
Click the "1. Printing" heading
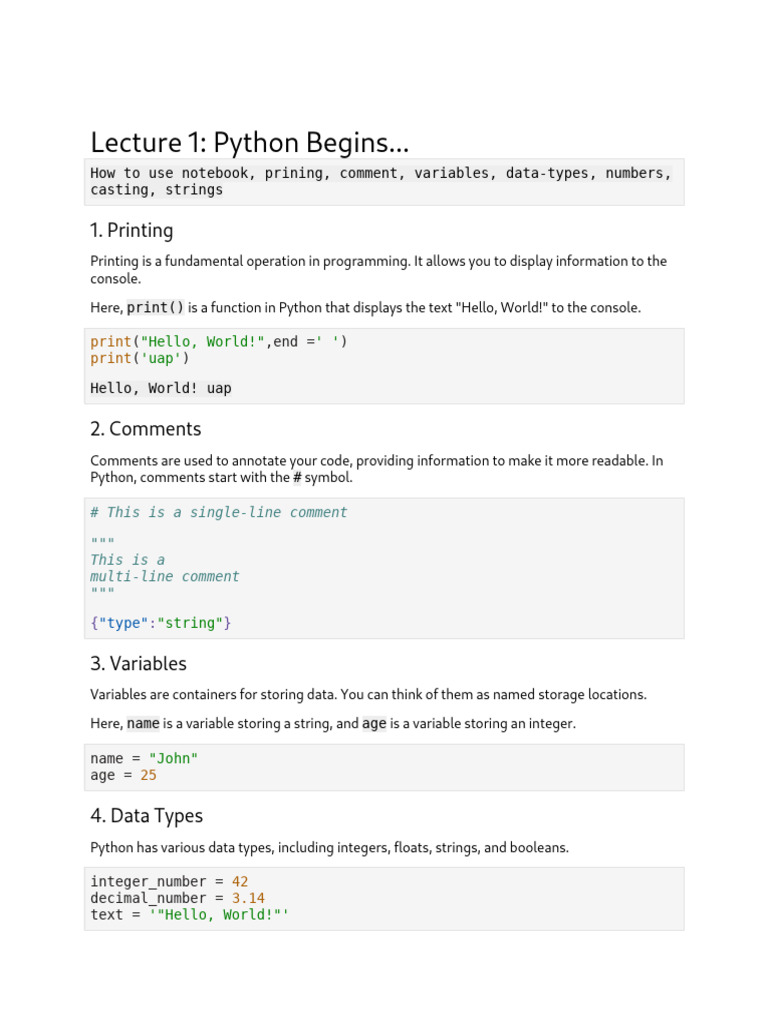tap(131, 231)
